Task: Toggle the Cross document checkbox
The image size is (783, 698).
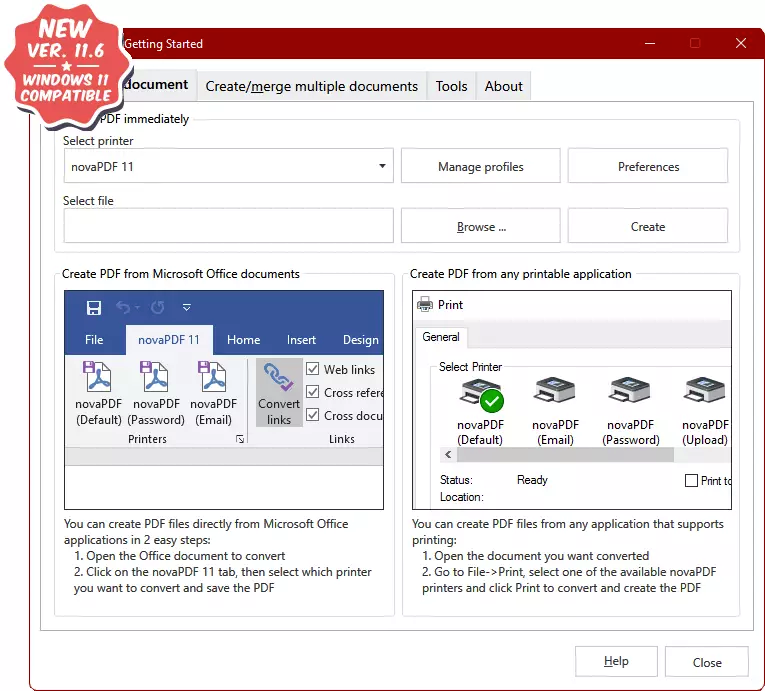Action: click(x=313, y=415)
